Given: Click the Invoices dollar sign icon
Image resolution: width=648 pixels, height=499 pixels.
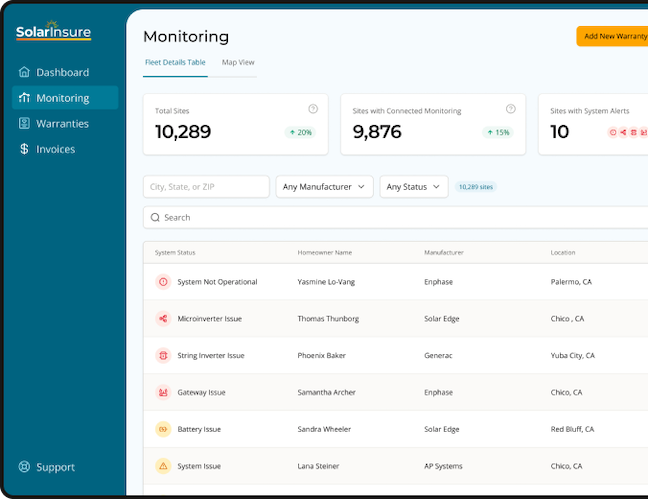Looking at the screenshot, I should tap(24, 149).
